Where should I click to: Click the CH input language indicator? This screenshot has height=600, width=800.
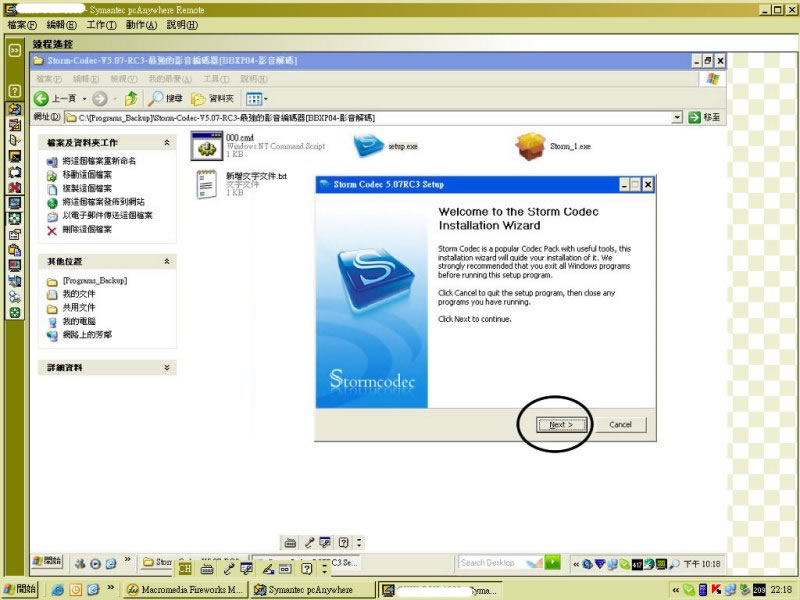pos(185,568)
